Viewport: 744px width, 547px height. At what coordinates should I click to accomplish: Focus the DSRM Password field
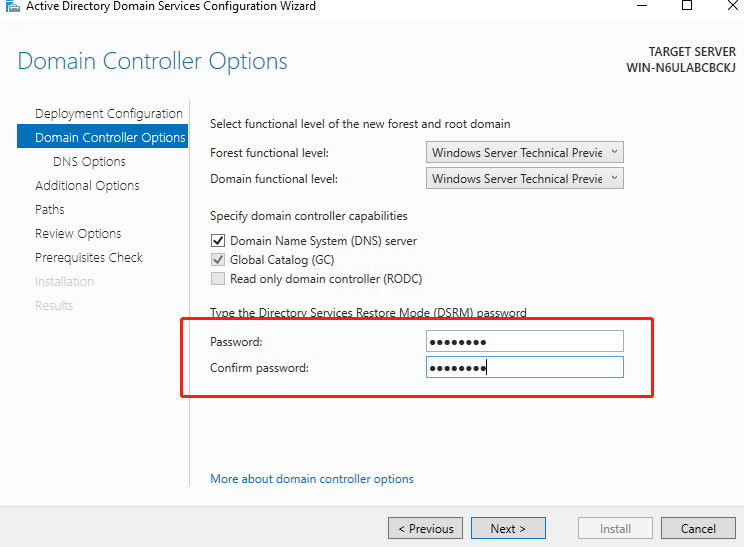point(524,341)
